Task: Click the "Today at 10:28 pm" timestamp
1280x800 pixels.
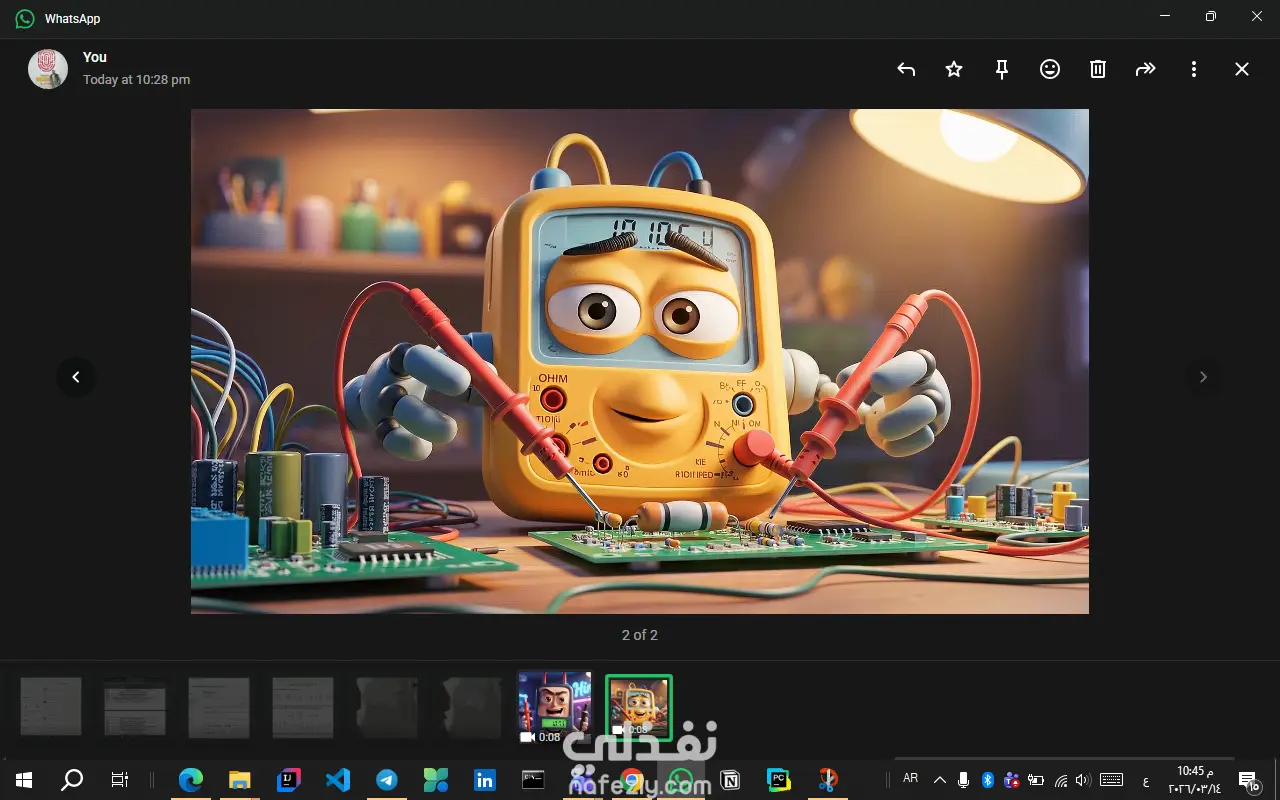Action: 136,79
